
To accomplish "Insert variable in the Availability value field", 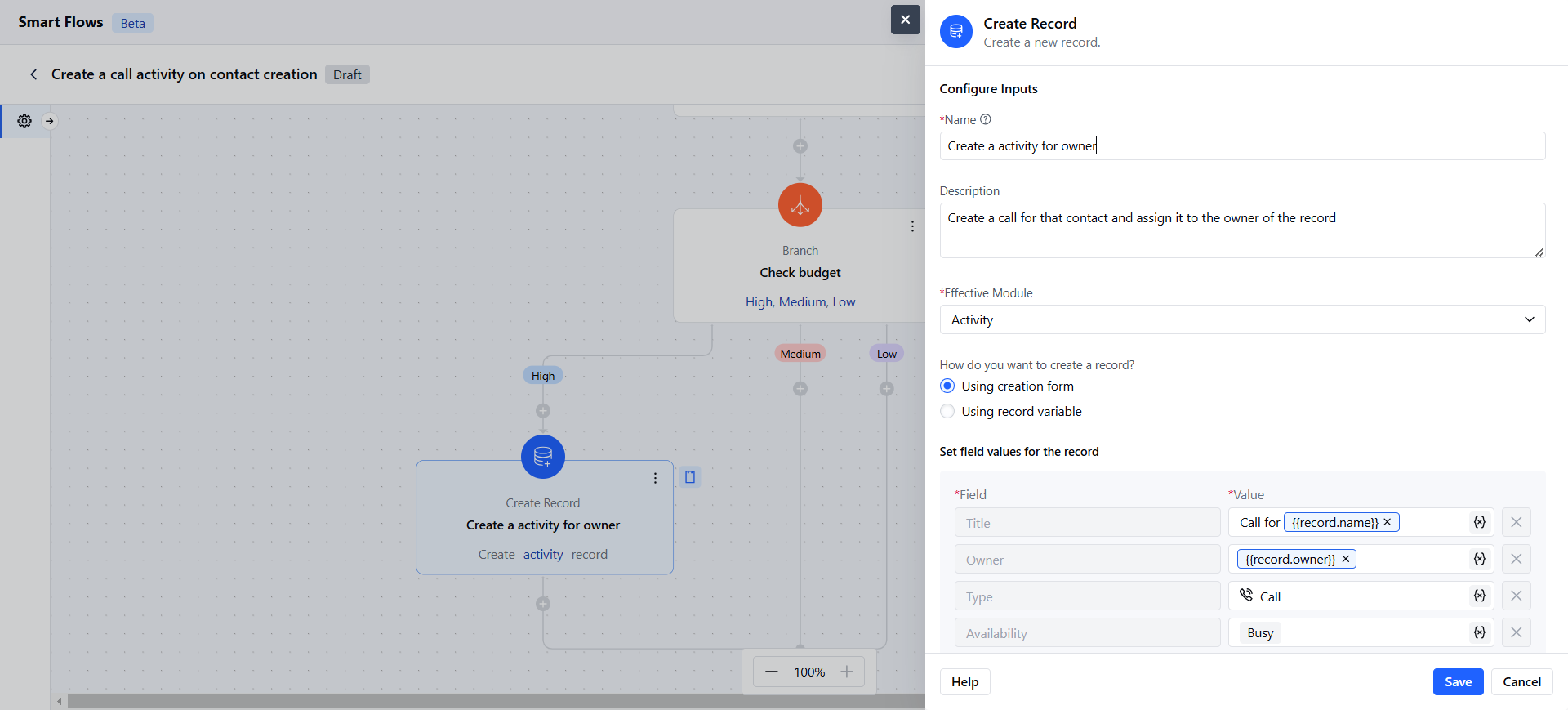I will 1479,632.
